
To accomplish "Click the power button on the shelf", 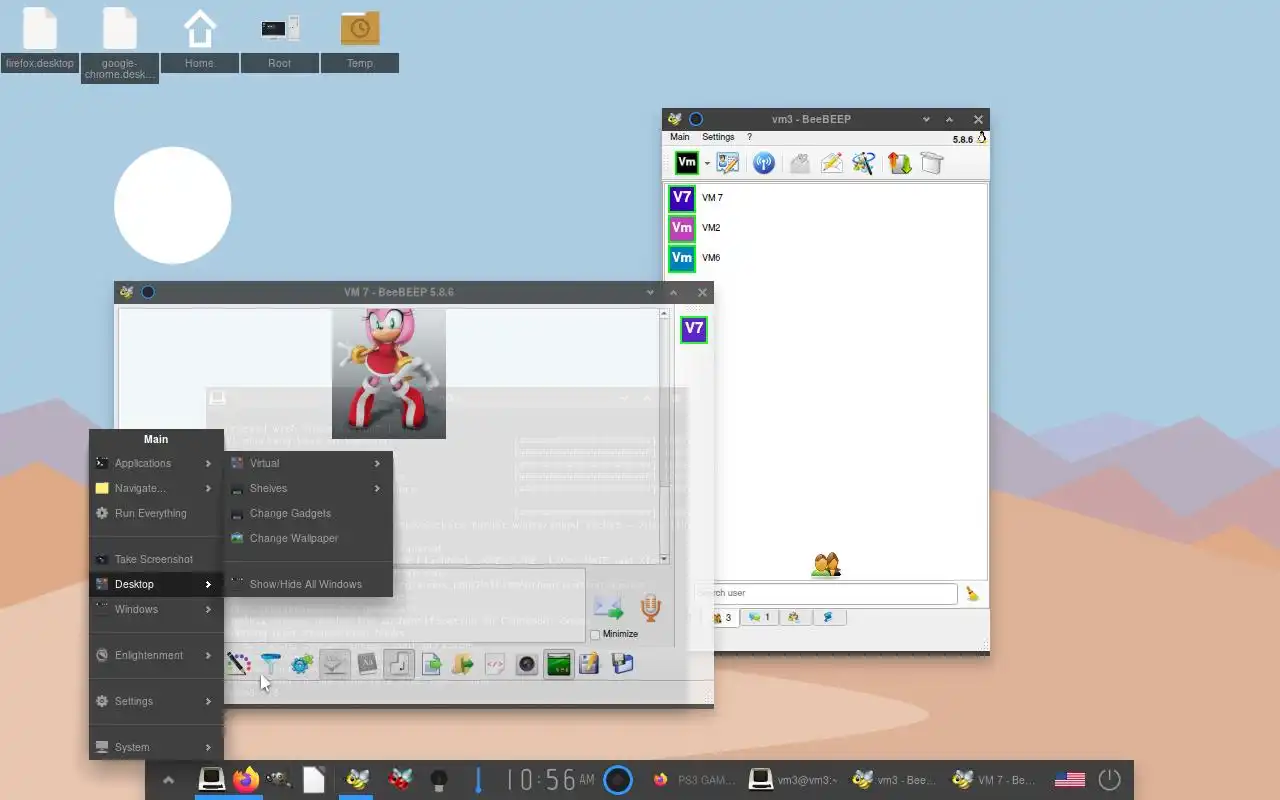I will [1110, 780].
